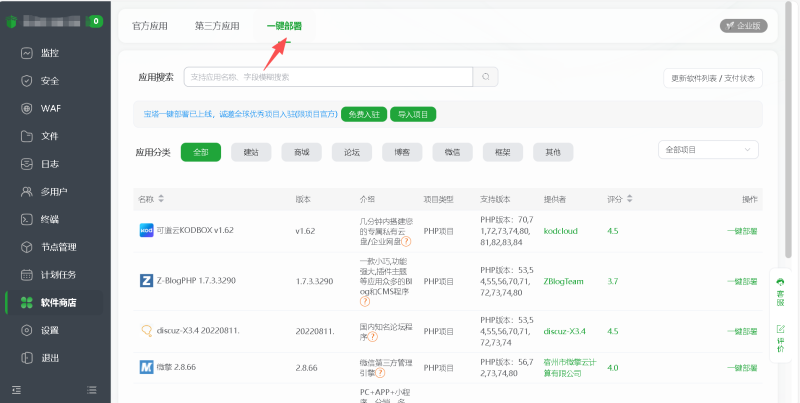Click the magnifier search icon button

click(x=485, y=76)
